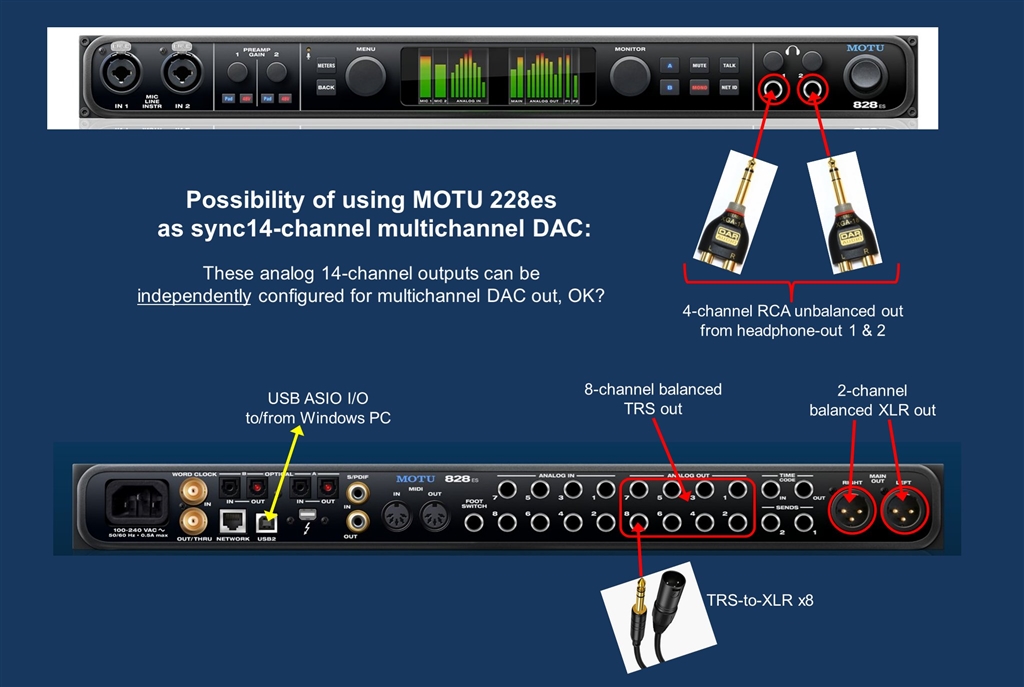This screenshot has height=687, width=1024.
Task: Toggle the MUTE button
Action: pyautogui.click(x=699, y=65)
